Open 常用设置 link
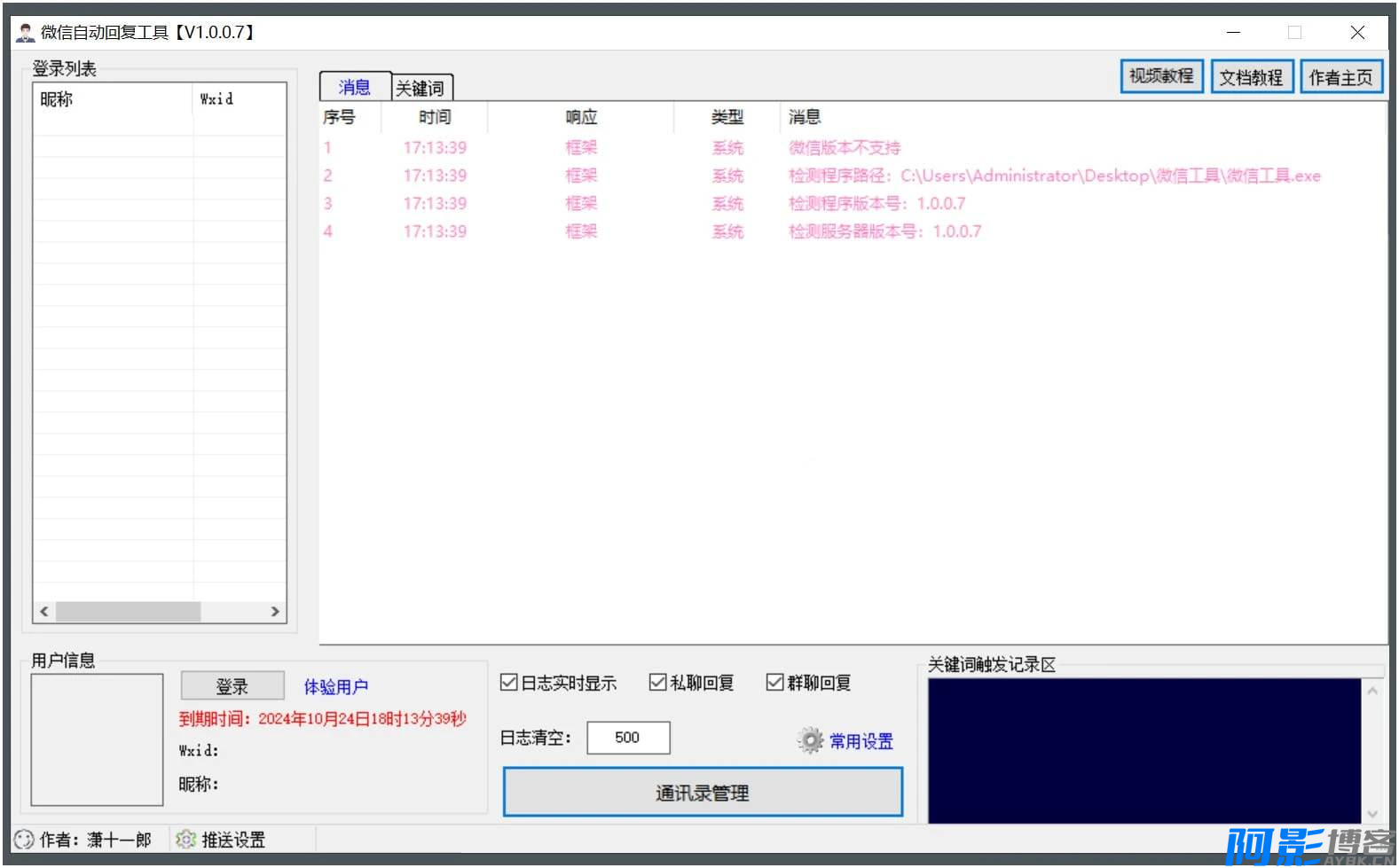The height and width of the screenshot is (868, 1399). (861, 741)
